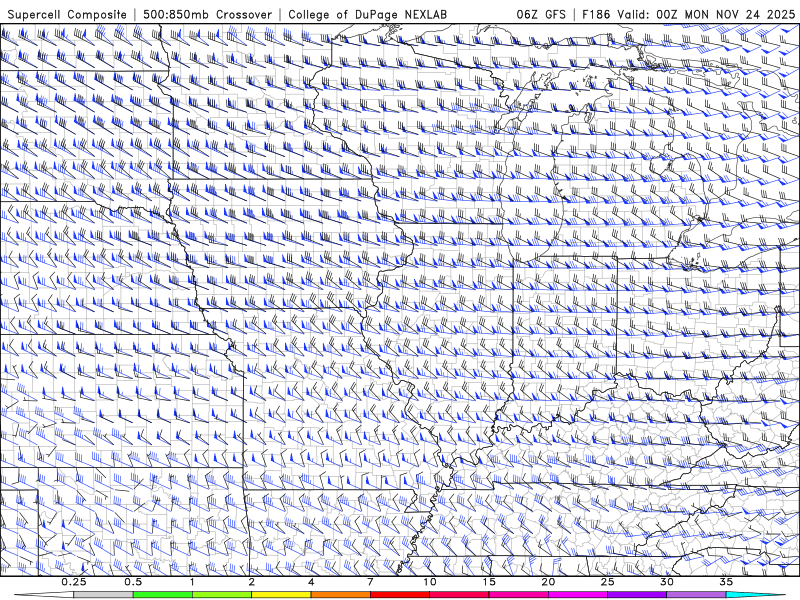800x600 pixels.
Task: Click the '0.25' legend value label
Action: [x=74, y=582]
